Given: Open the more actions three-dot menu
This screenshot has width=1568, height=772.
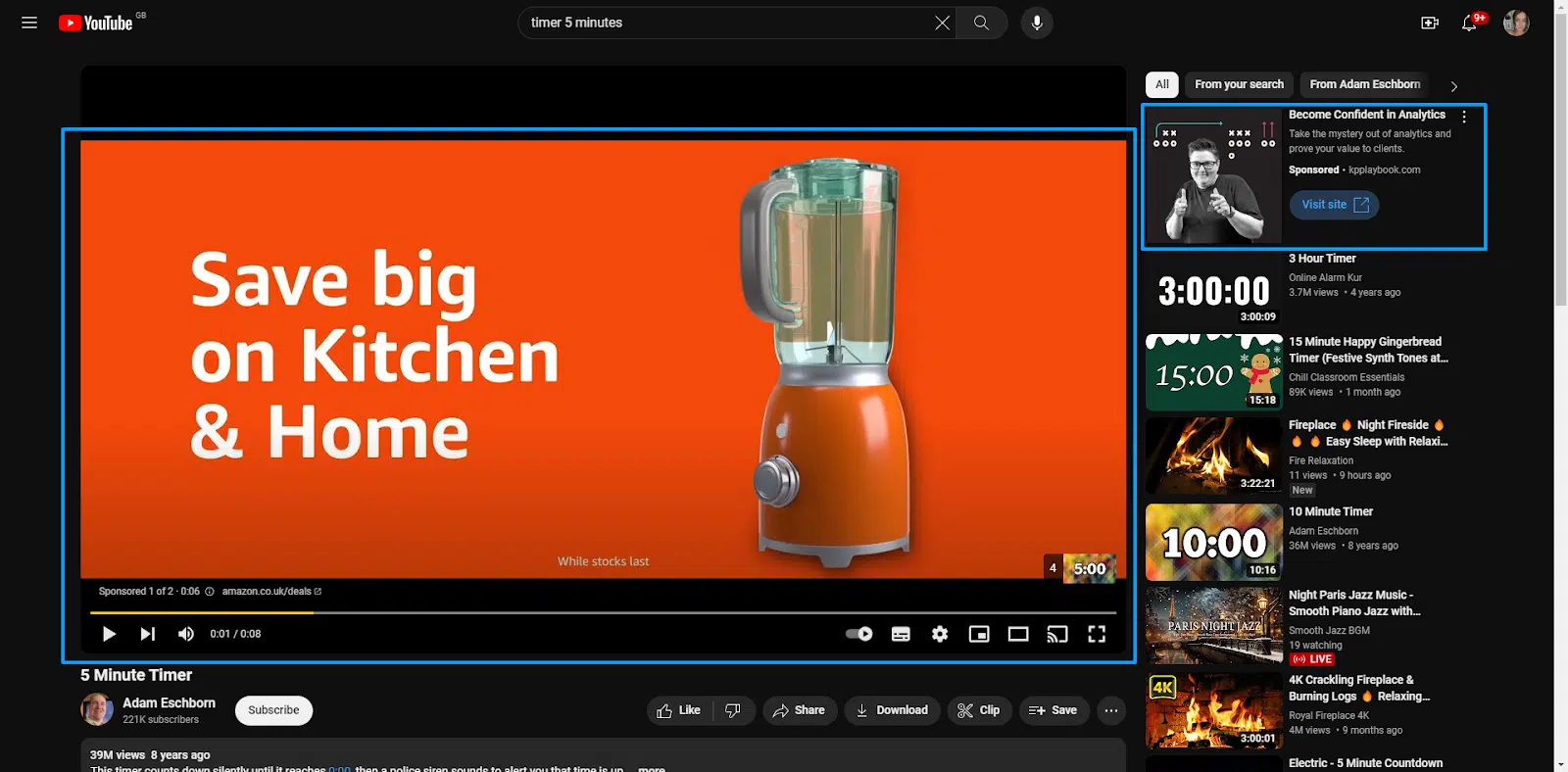Looking at the screenshot, I should click(1111, 710).
